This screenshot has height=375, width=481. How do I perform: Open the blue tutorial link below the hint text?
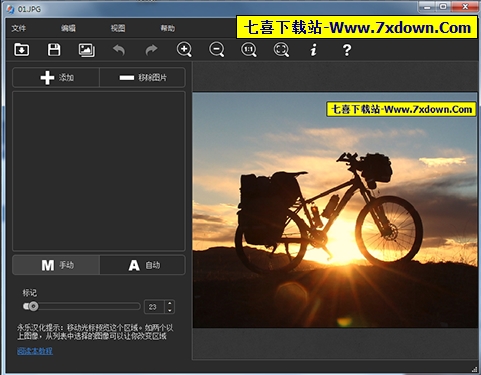coord(35,351)
